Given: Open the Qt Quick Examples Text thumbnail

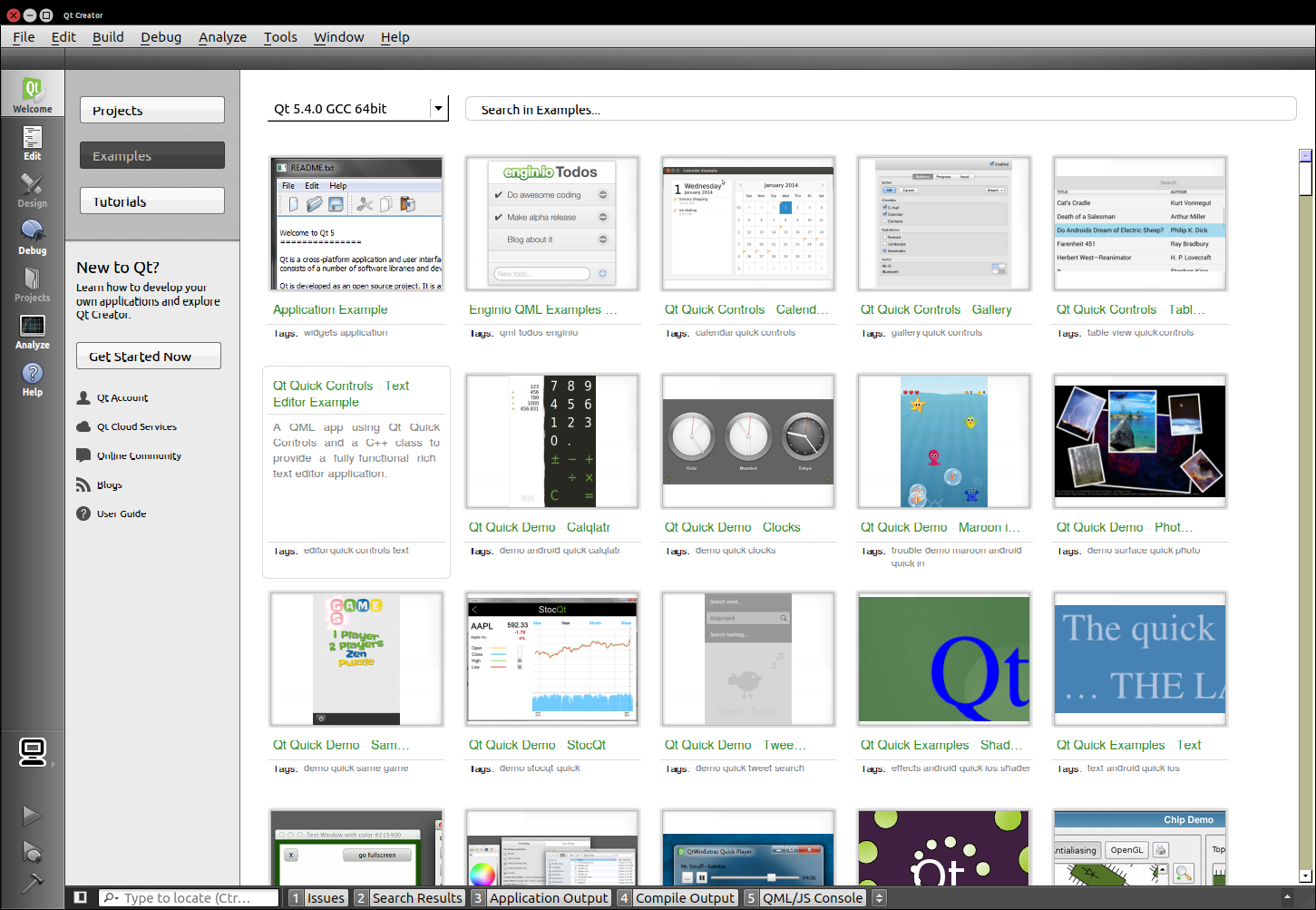Looking at the screenshot, I should 1140,659.
